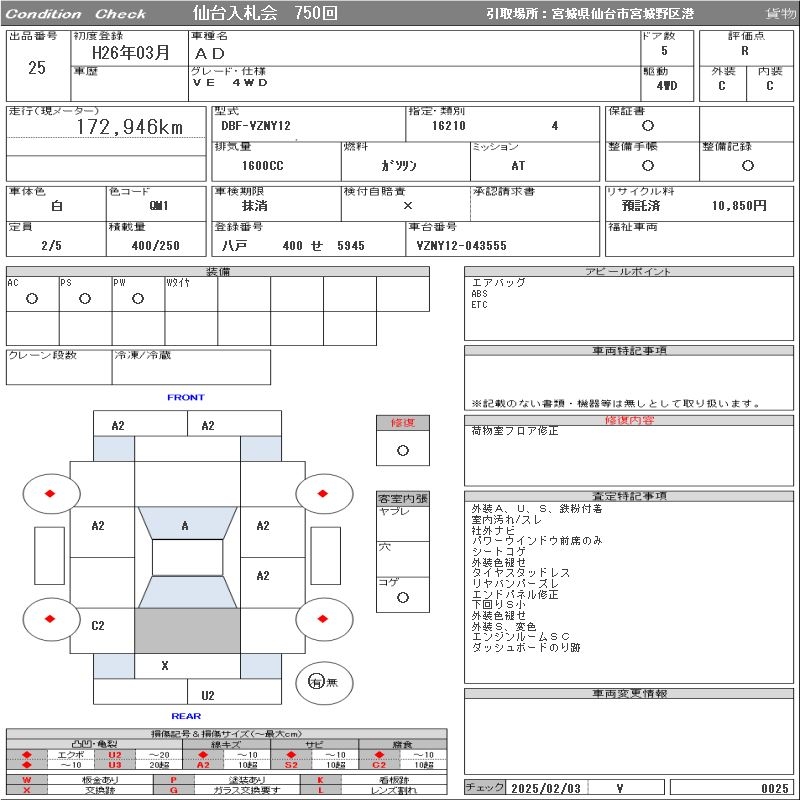The height and width of the screenshot is (800, 800).
Task: Click the chassis number VZNY12-043555
Action: (x=462, y=246)
